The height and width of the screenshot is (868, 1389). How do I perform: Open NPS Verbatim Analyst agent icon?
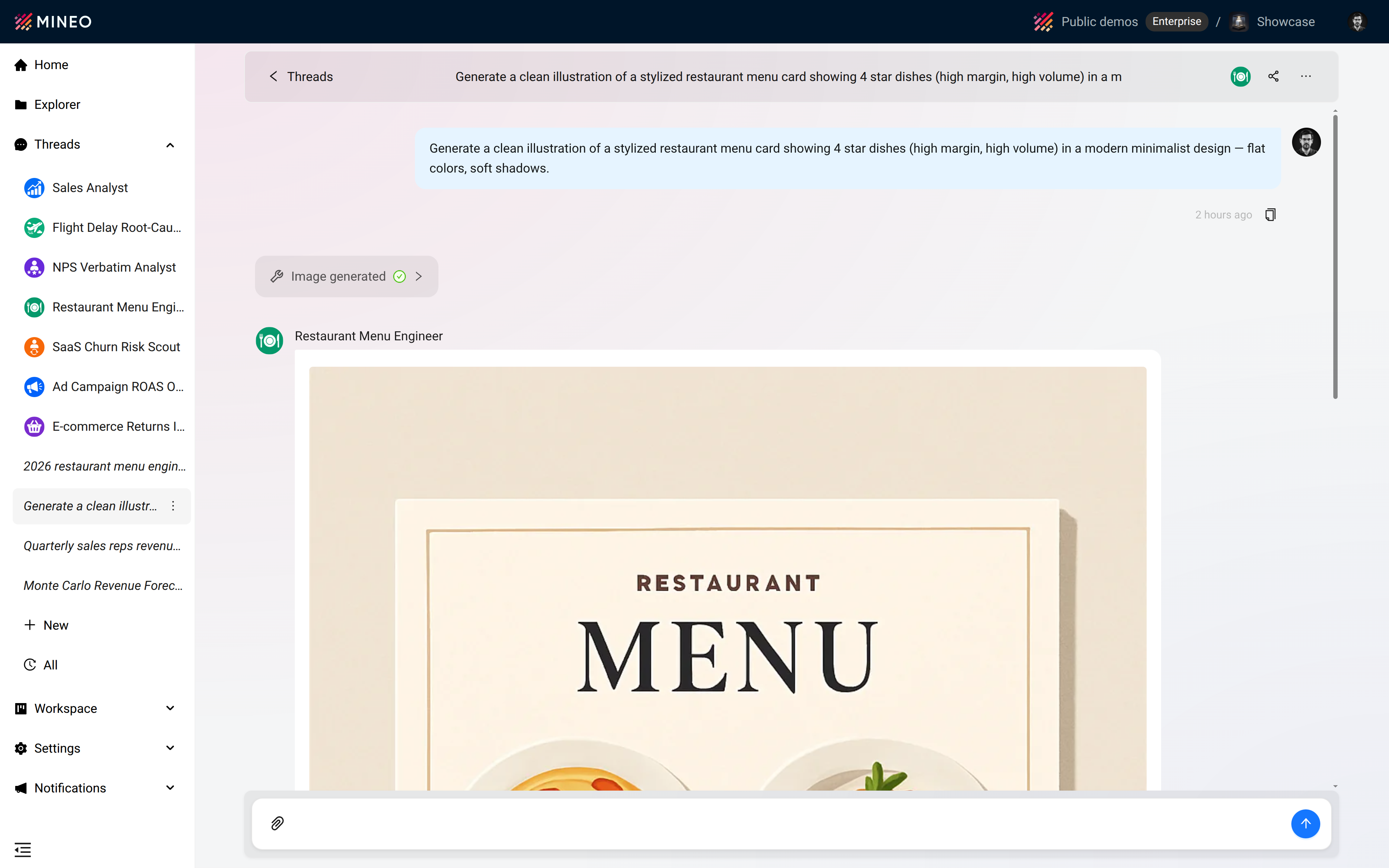point(34,268)
